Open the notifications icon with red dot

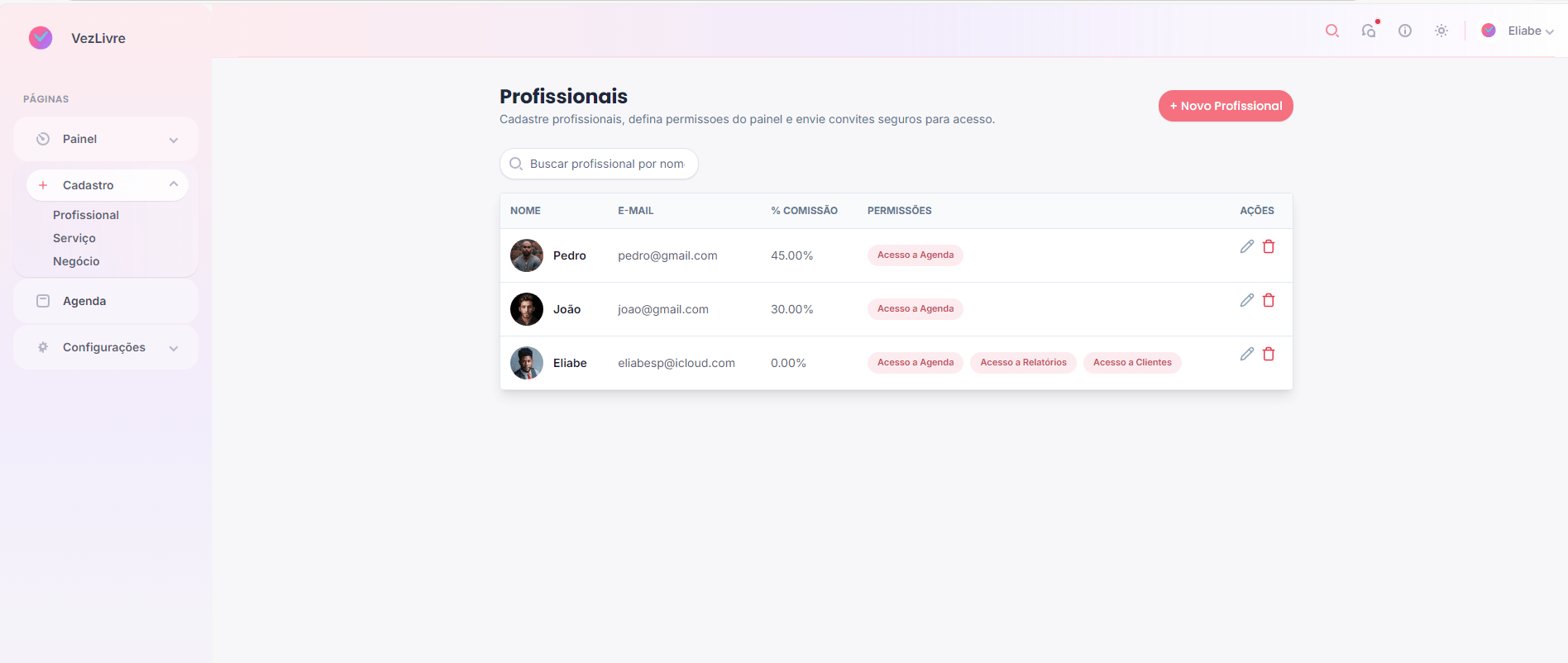coord(1369,31)
